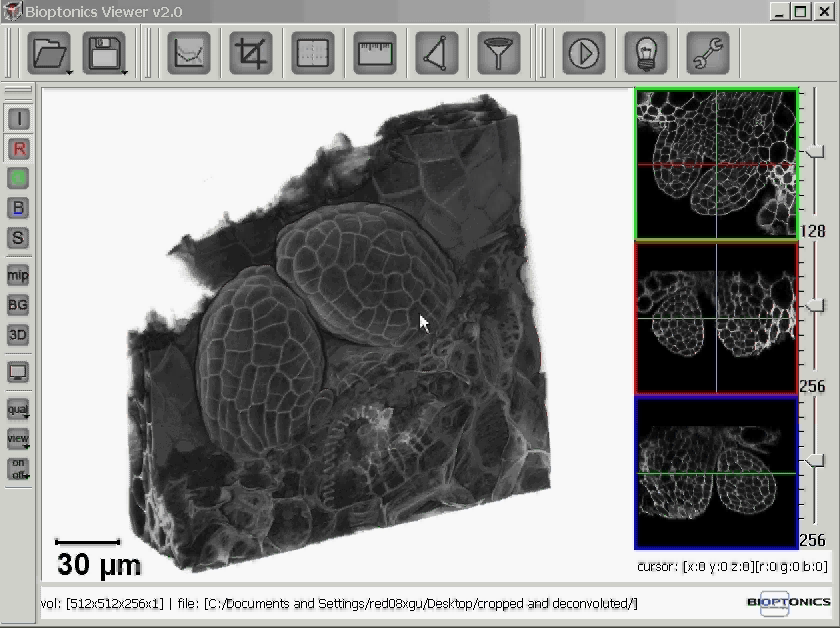Open the funnel filter tool
Viewport: 840px width, 628px height.
tap(498, 52)
